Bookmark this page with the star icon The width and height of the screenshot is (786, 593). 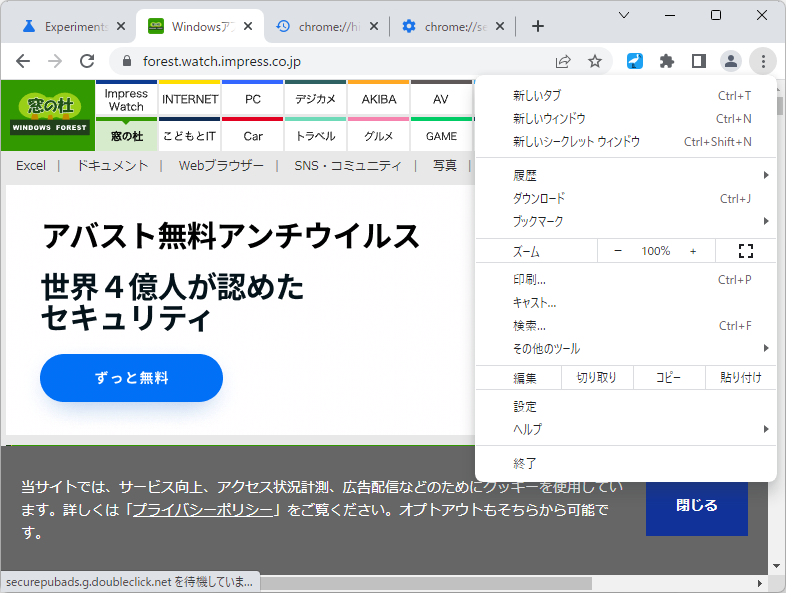coord(595,61)
